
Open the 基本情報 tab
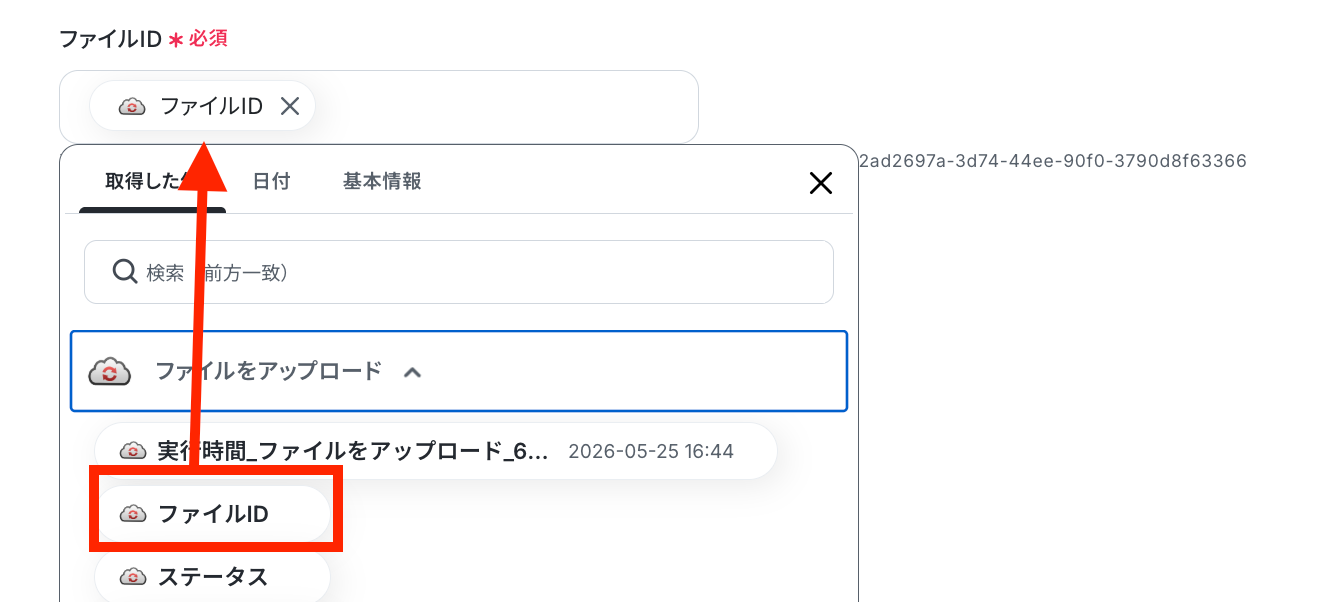coord(382,181)
